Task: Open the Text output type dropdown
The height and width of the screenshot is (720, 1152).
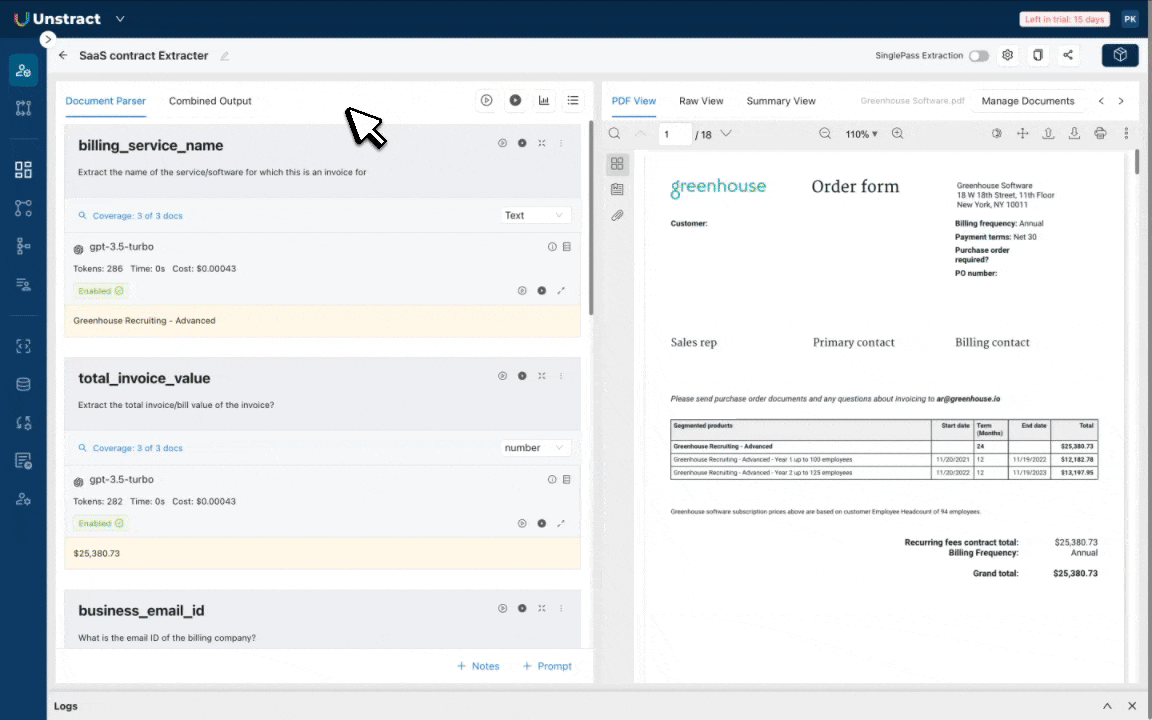Action: tap(535, 215)
